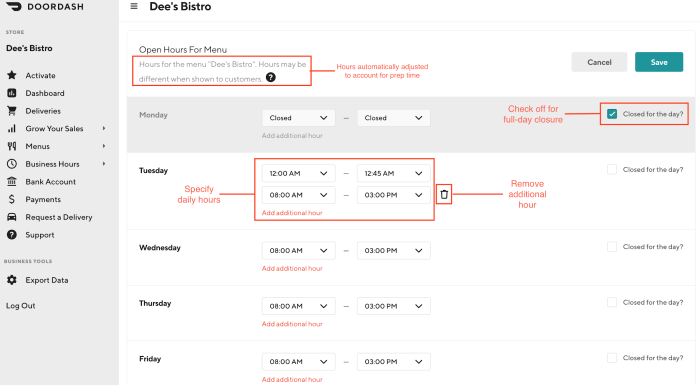The height and width of the screenshot is (387, 700).
Task: Click the Save button
Action: 659,62
